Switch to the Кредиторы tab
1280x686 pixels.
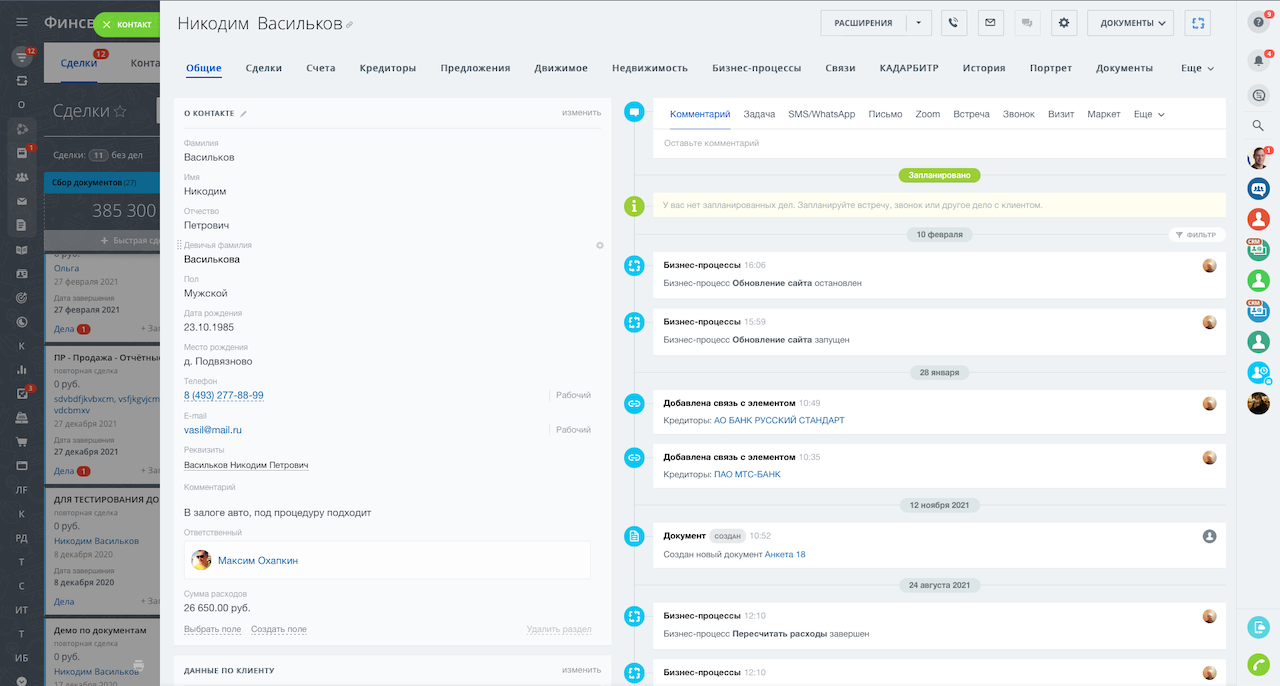(x=387, y=68)
